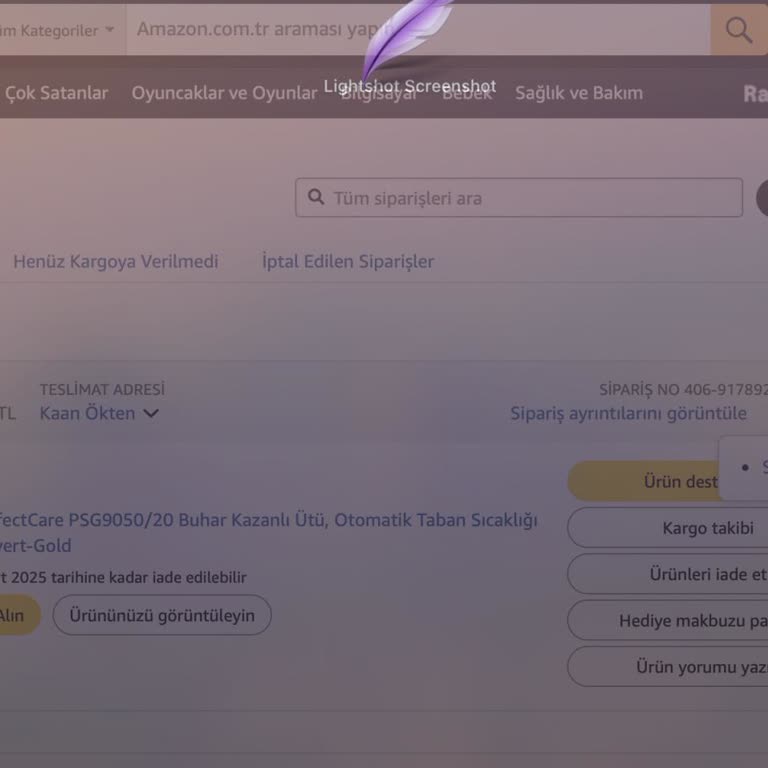Click Hediye makbuzu paylaş button

(668, 621)
